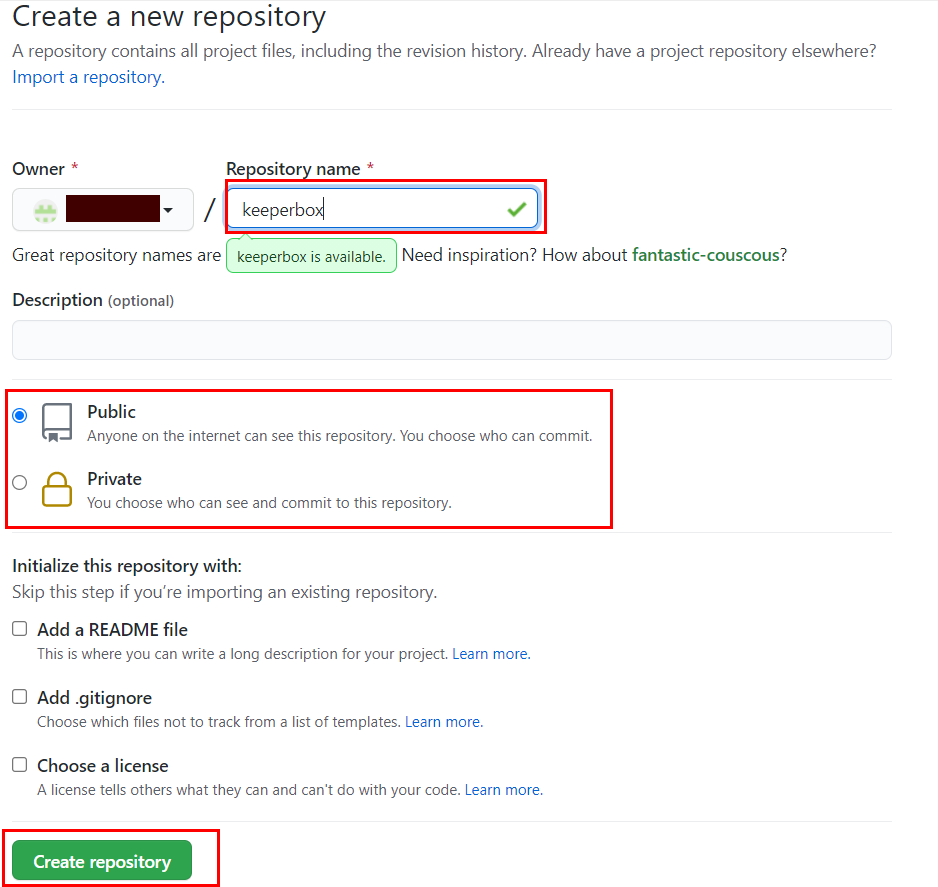This screenshot has width=938, height=887.
Task: Open the Import a repository link
Action: tap(89, 77)
